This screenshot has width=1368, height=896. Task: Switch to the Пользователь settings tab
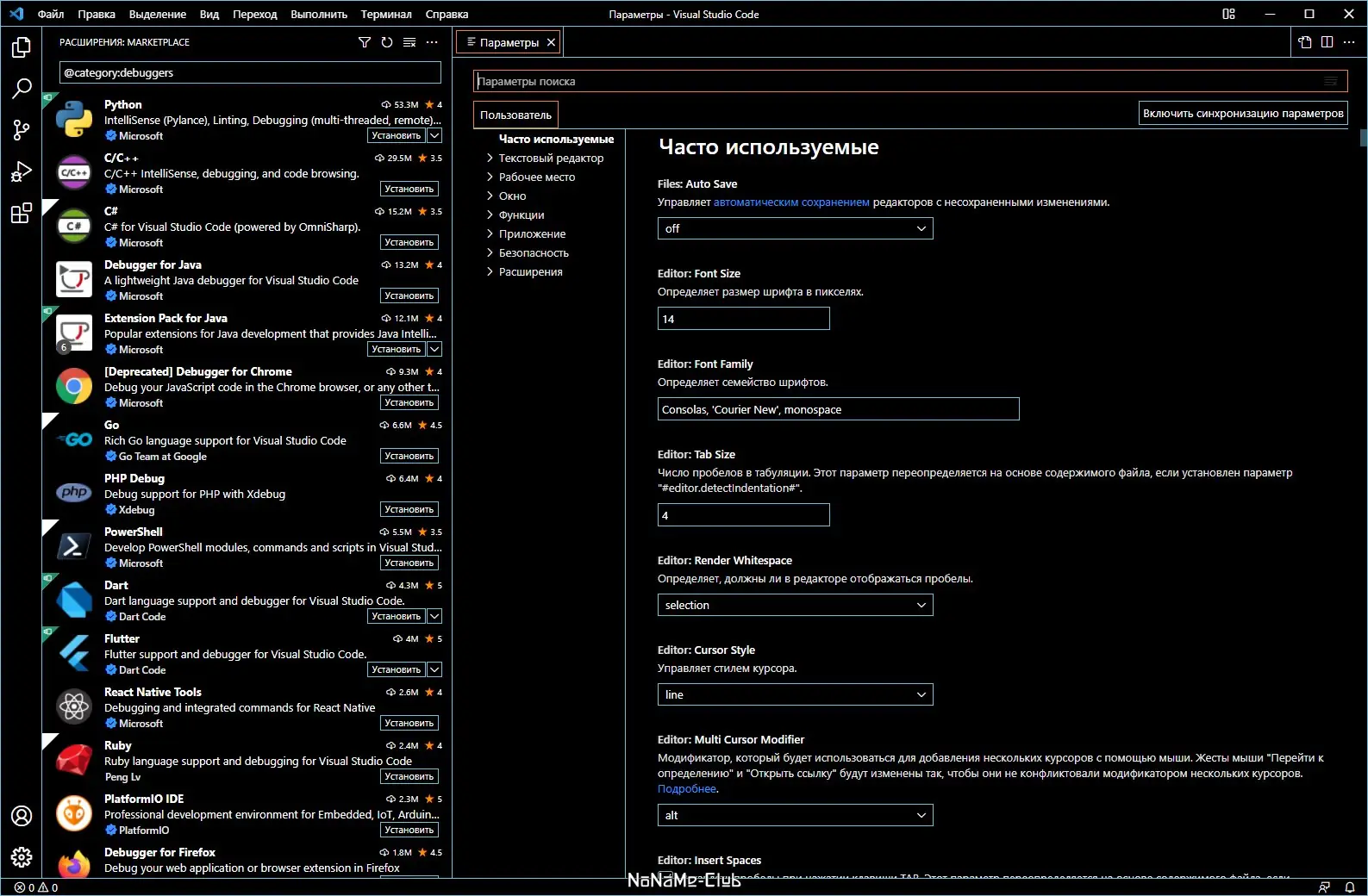pyautogui.click(x=516, y=115)
